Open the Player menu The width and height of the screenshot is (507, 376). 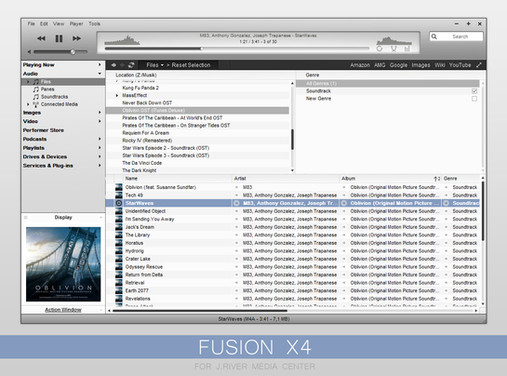pos(76,24)
